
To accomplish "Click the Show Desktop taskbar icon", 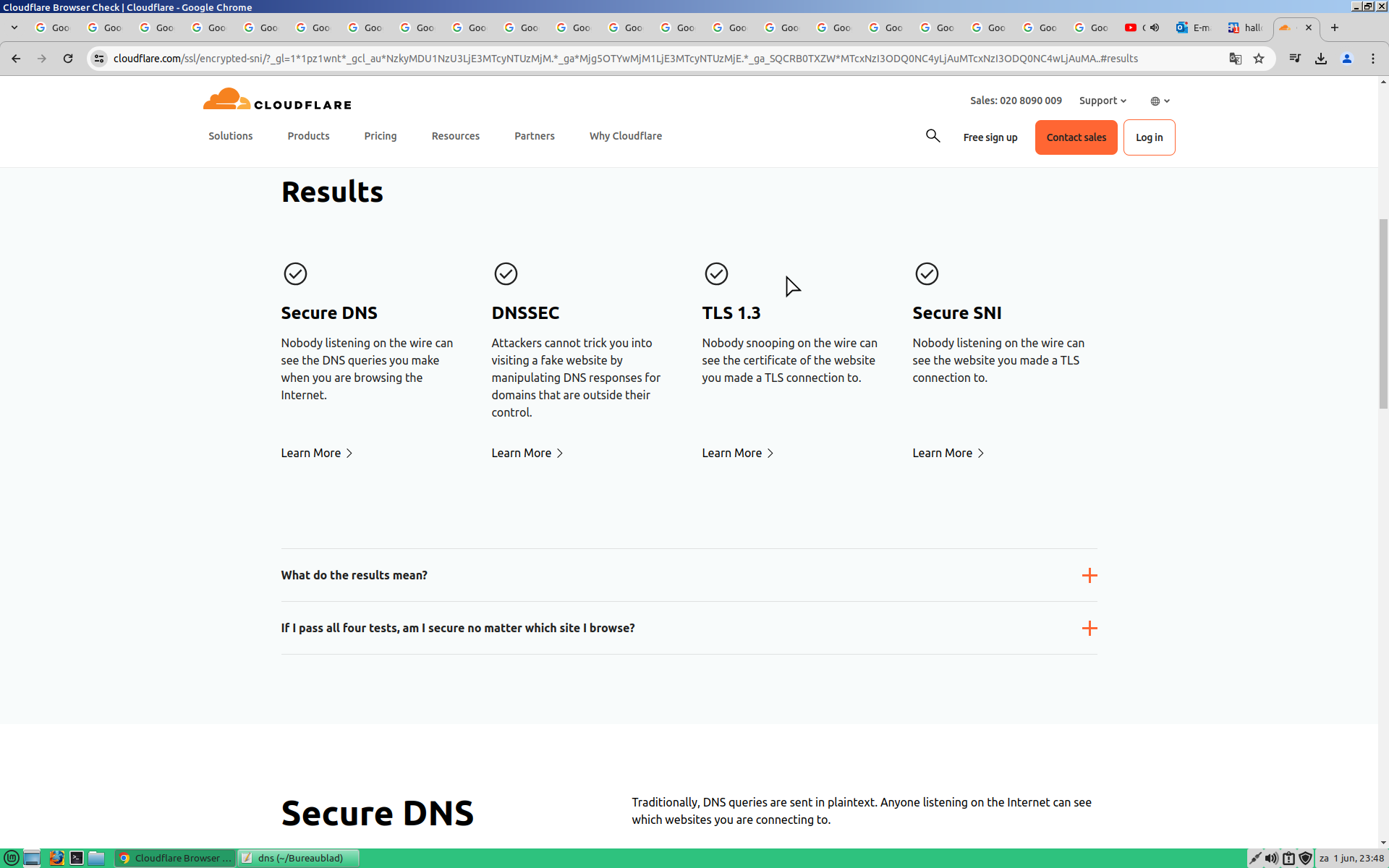I will tap(32, 858).
